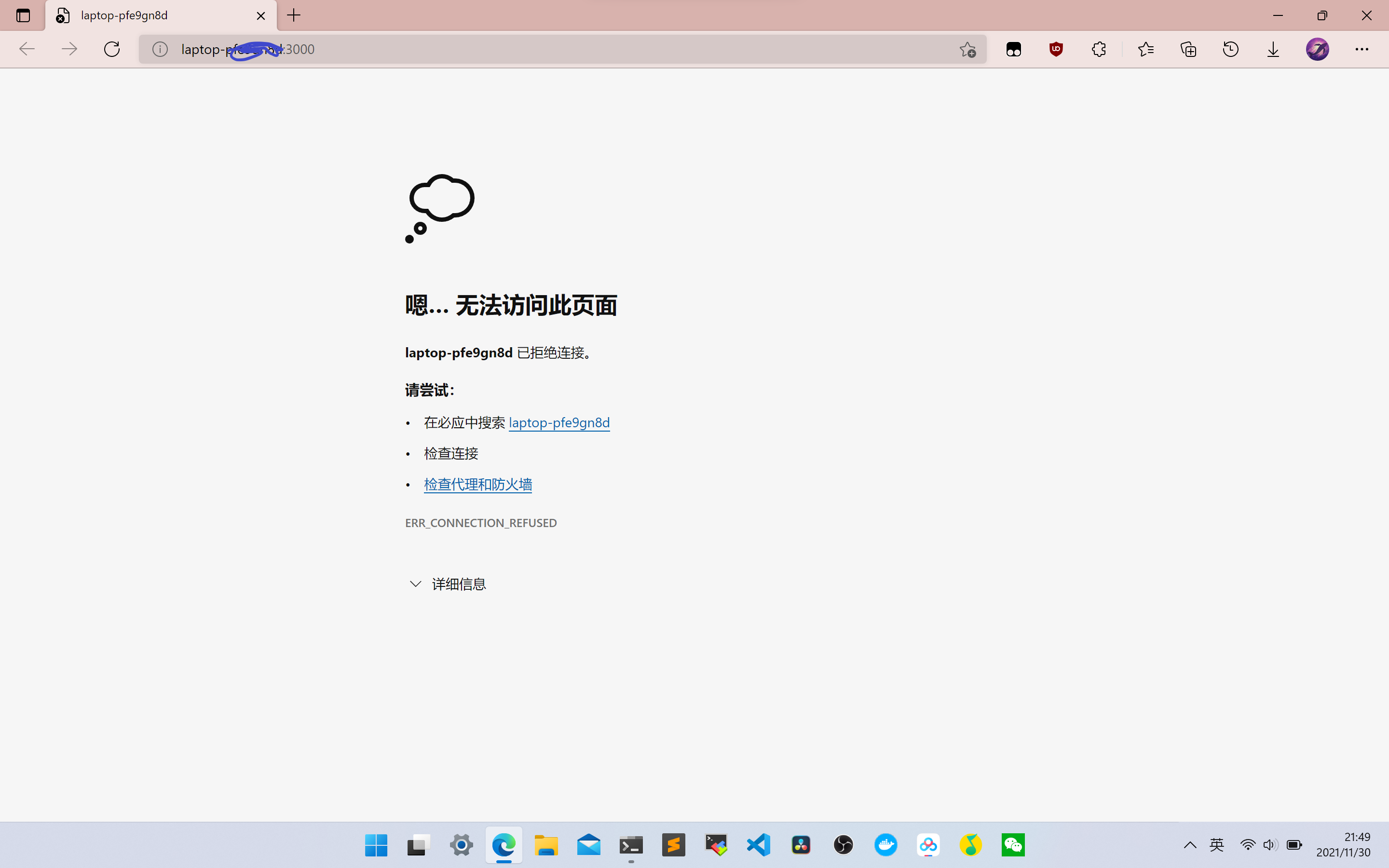
Task: Open a new tab
Action: 294,15
